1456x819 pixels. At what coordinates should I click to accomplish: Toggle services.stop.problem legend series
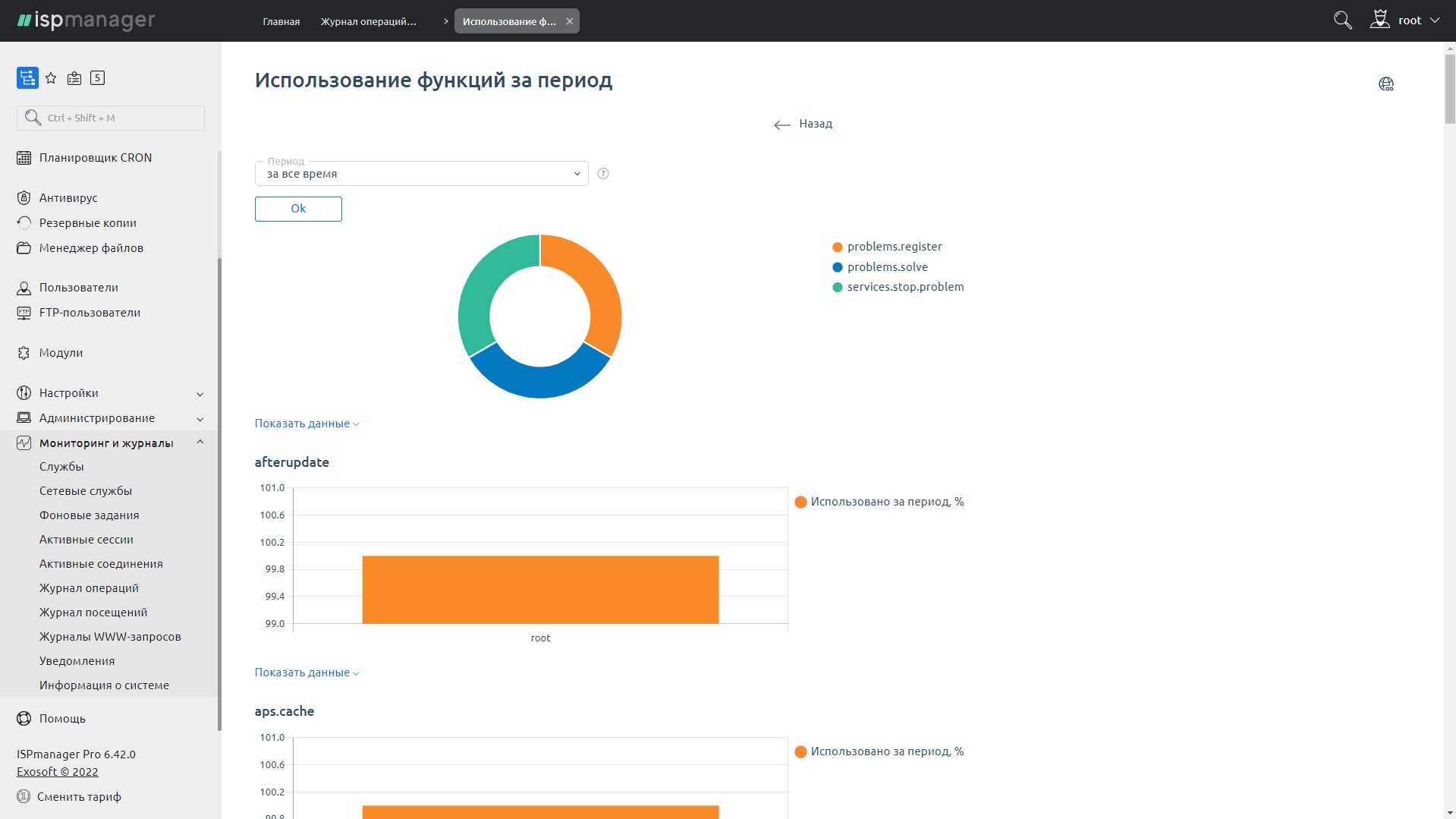(x=904, y=287)
